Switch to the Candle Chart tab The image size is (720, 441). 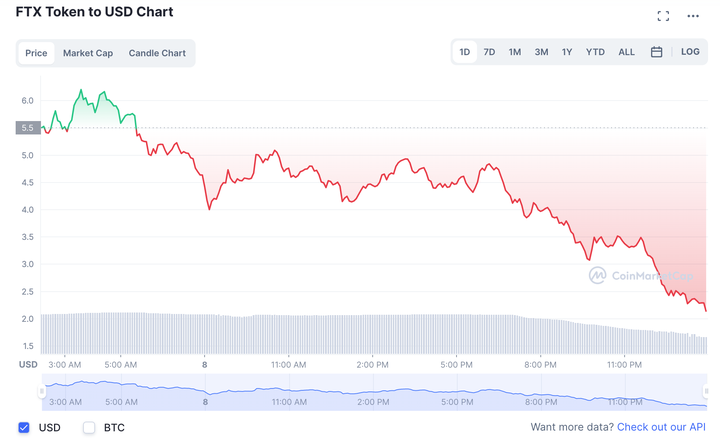pos(157,53)
